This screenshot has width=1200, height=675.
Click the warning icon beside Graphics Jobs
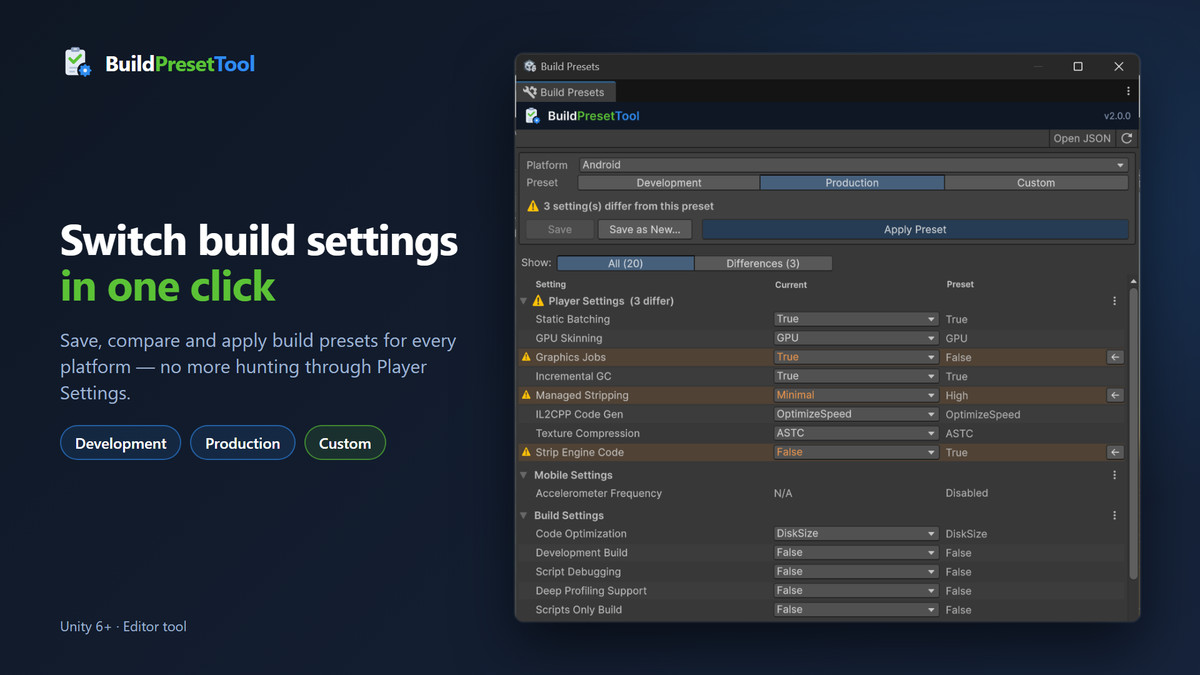point(527,357)
